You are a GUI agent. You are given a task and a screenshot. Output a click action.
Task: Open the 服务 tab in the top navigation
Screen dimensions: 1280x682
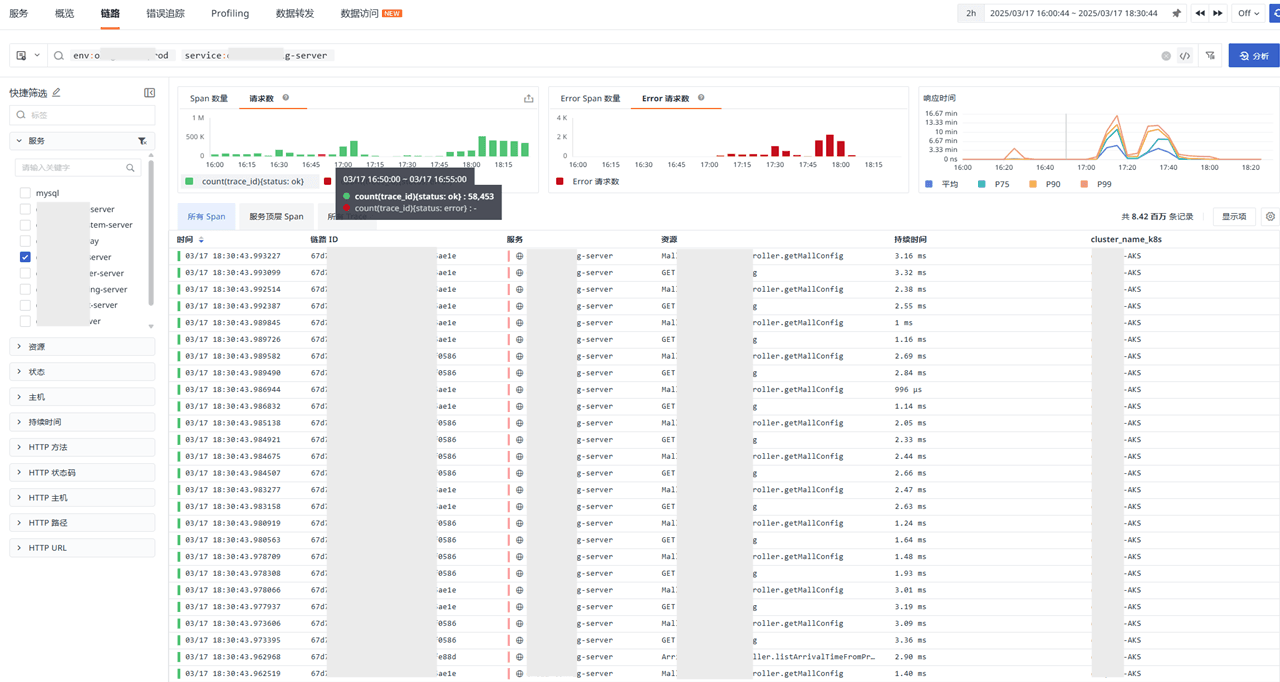(x=18, y=13)
